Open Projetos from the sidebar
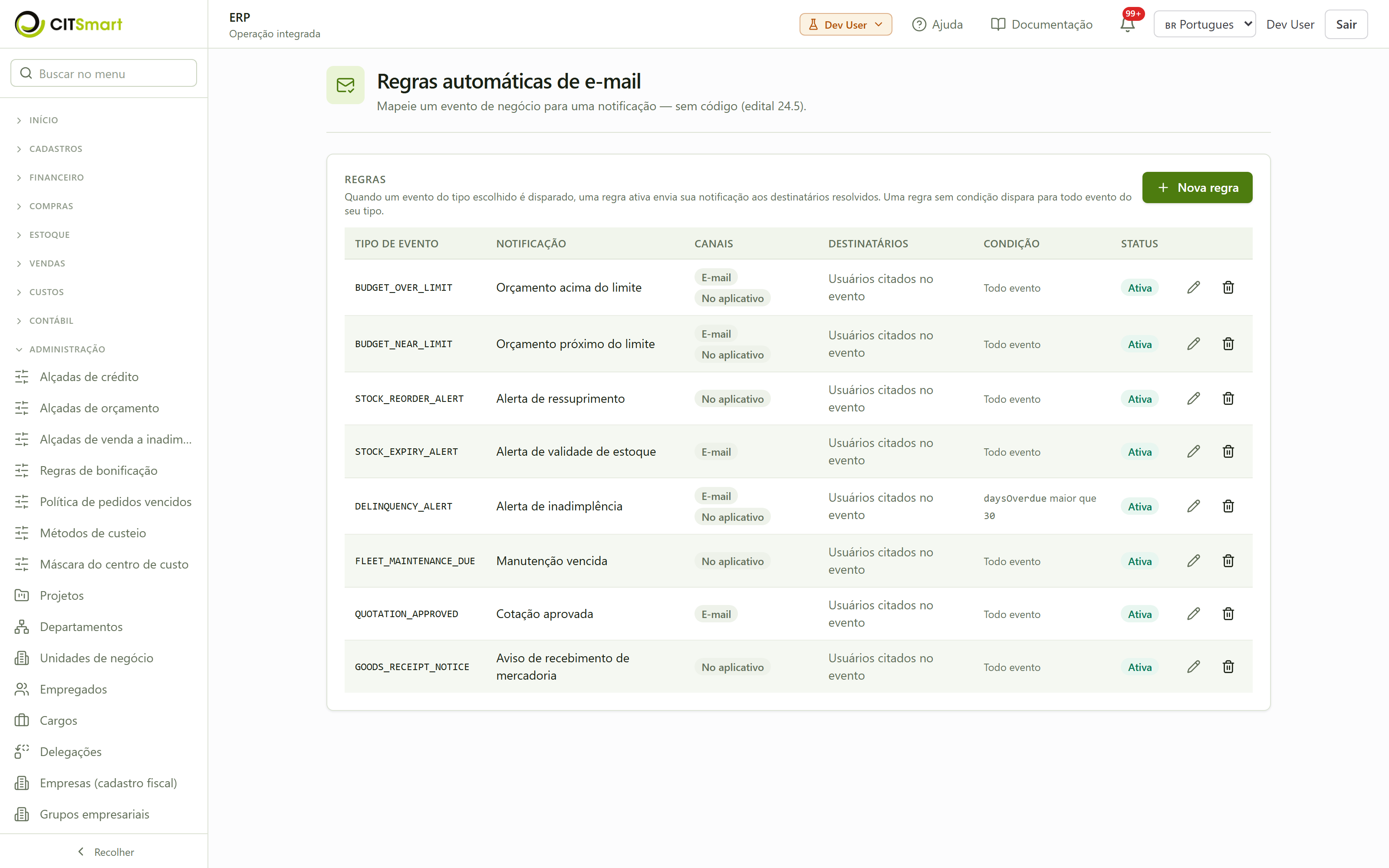 pyautogui.click(x=104, y=595)
